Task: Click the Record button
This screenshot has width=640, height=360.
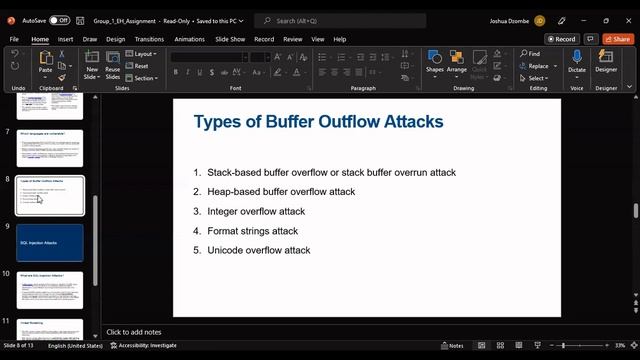Action: pyautogui.click(x=562, y=39)
